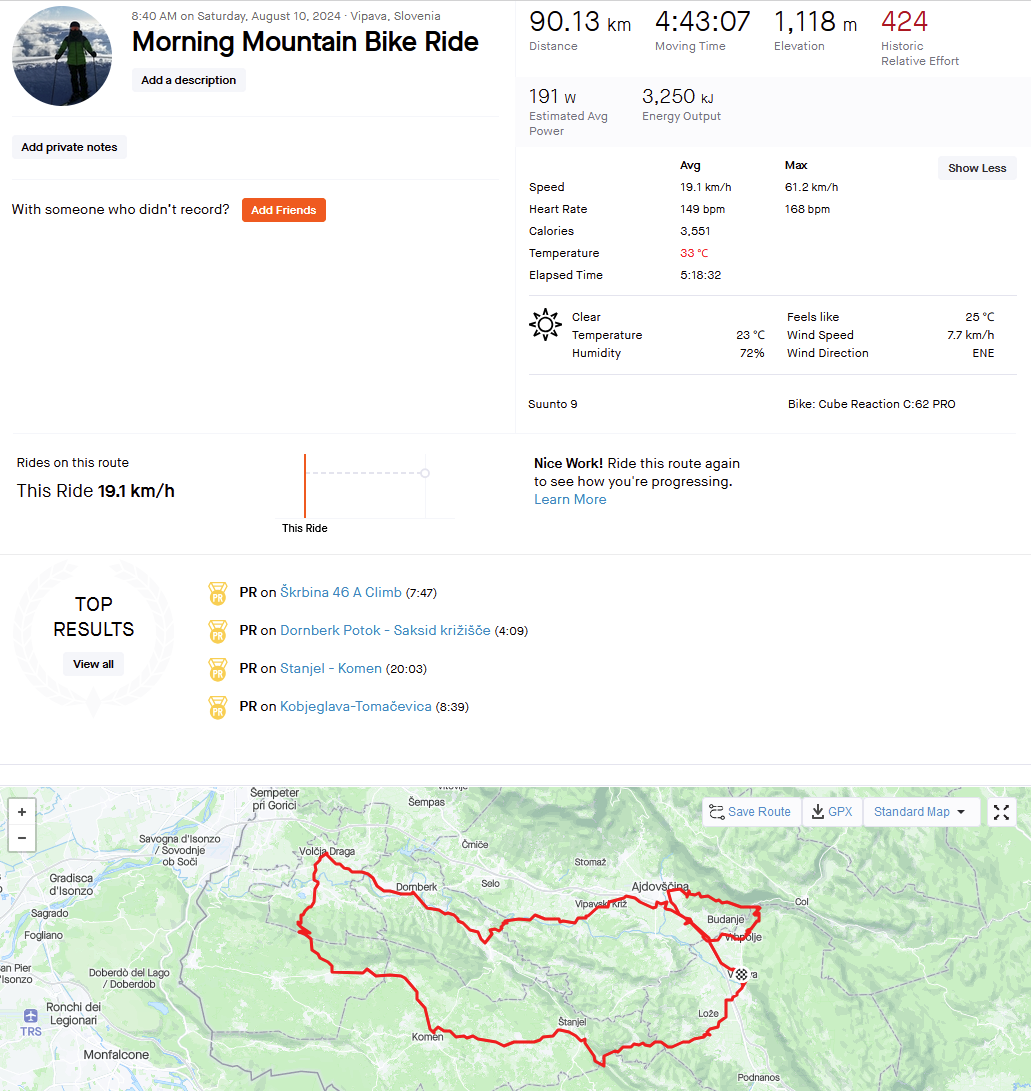This screenshot has height=1091, width=1031.
Task: Zoom out on the map with minus button
Action: click(x=22, y=838)
